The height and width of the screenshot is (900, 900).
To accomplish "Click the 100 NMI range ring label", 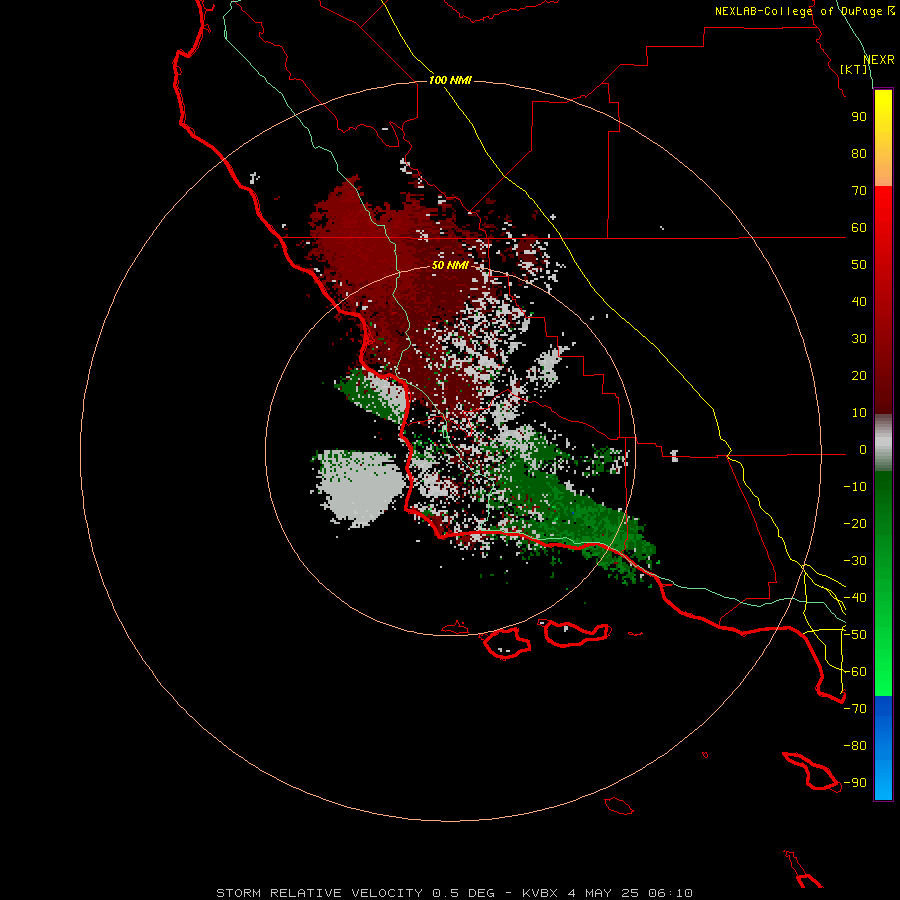I will point(450,80).
